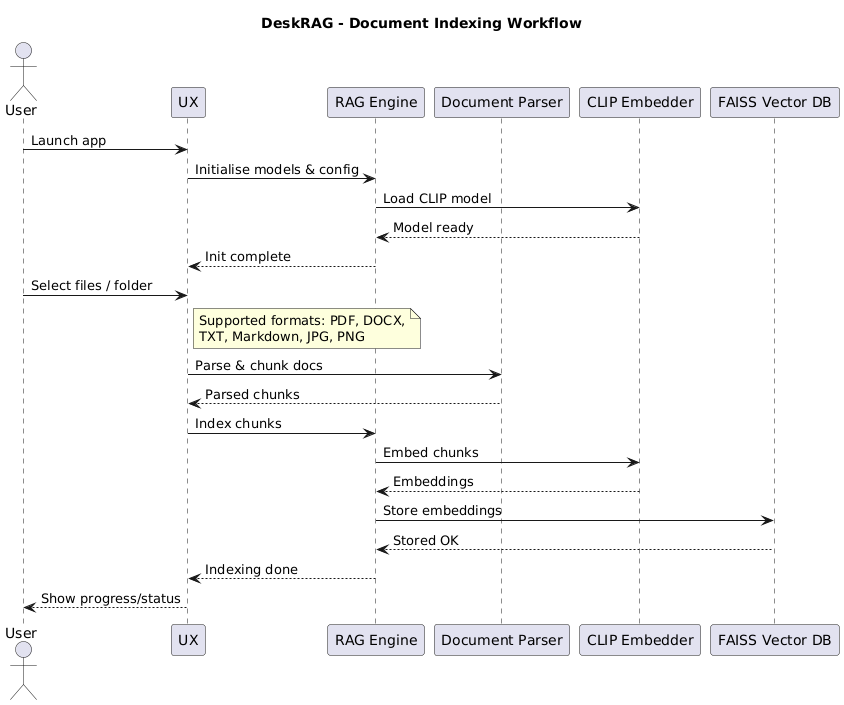Click the 'Show progress/status' label
The width and height of the screenshot is (844, 705).
111,598
